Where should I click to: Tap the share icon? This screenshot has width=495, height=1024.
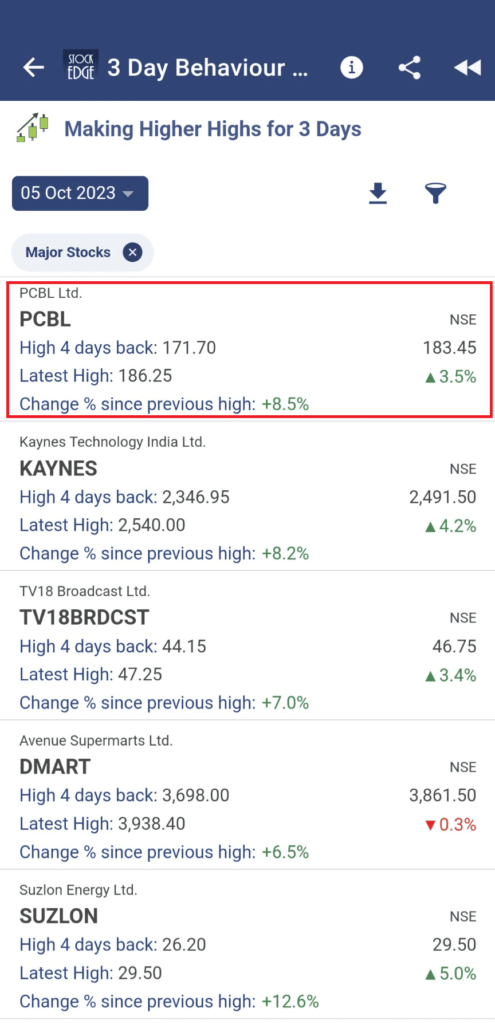point(409,68)
